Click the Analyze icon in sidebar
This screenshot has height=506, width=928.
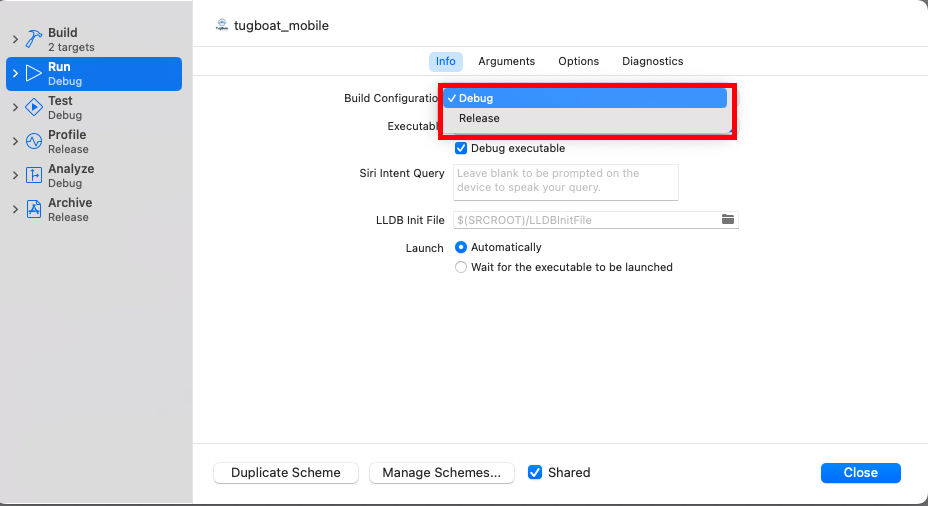(34, 175)
